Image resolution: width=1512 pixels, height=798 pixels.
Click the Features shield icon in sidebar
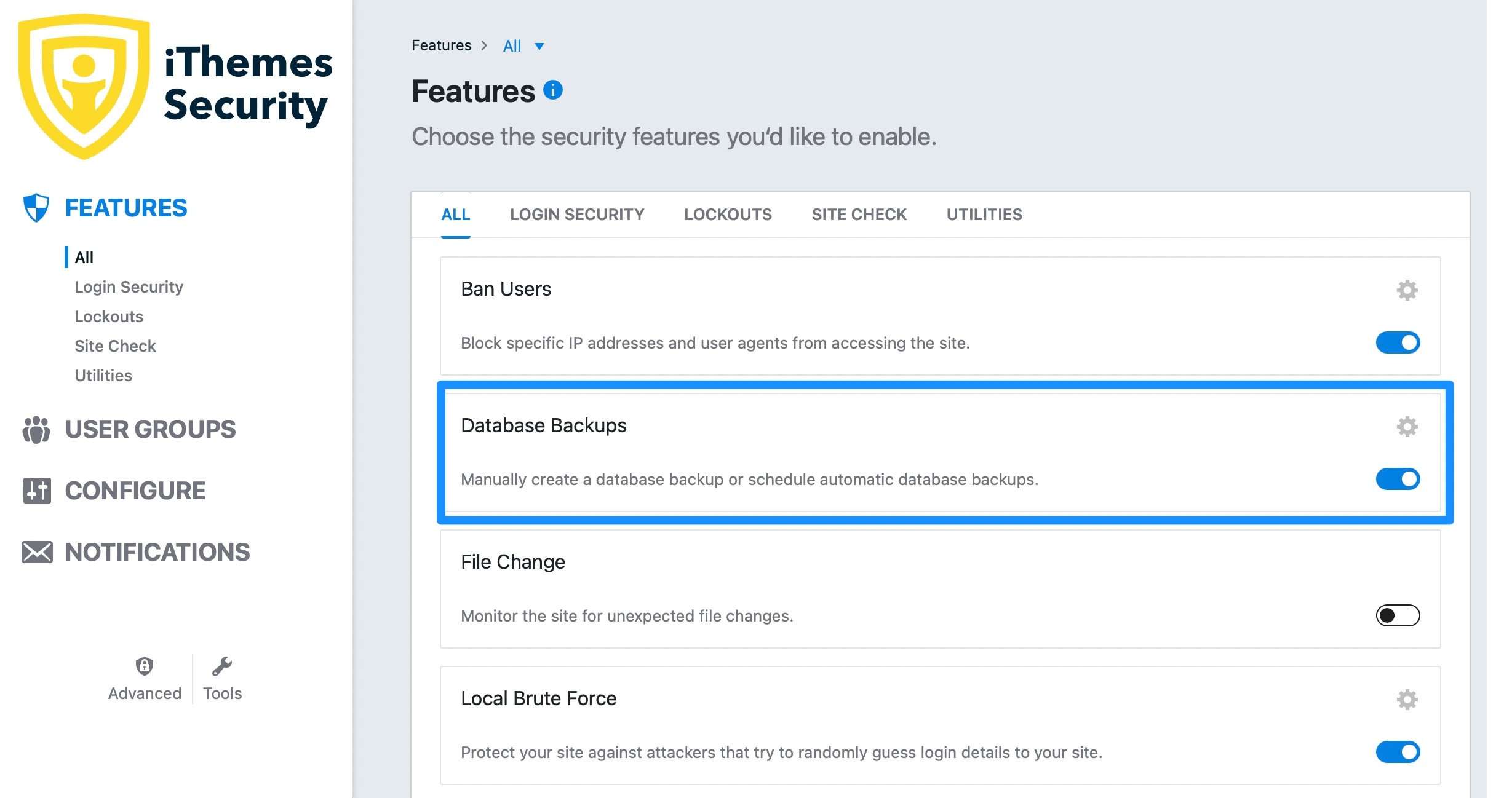pyautogui.click(x=36, y=208)
